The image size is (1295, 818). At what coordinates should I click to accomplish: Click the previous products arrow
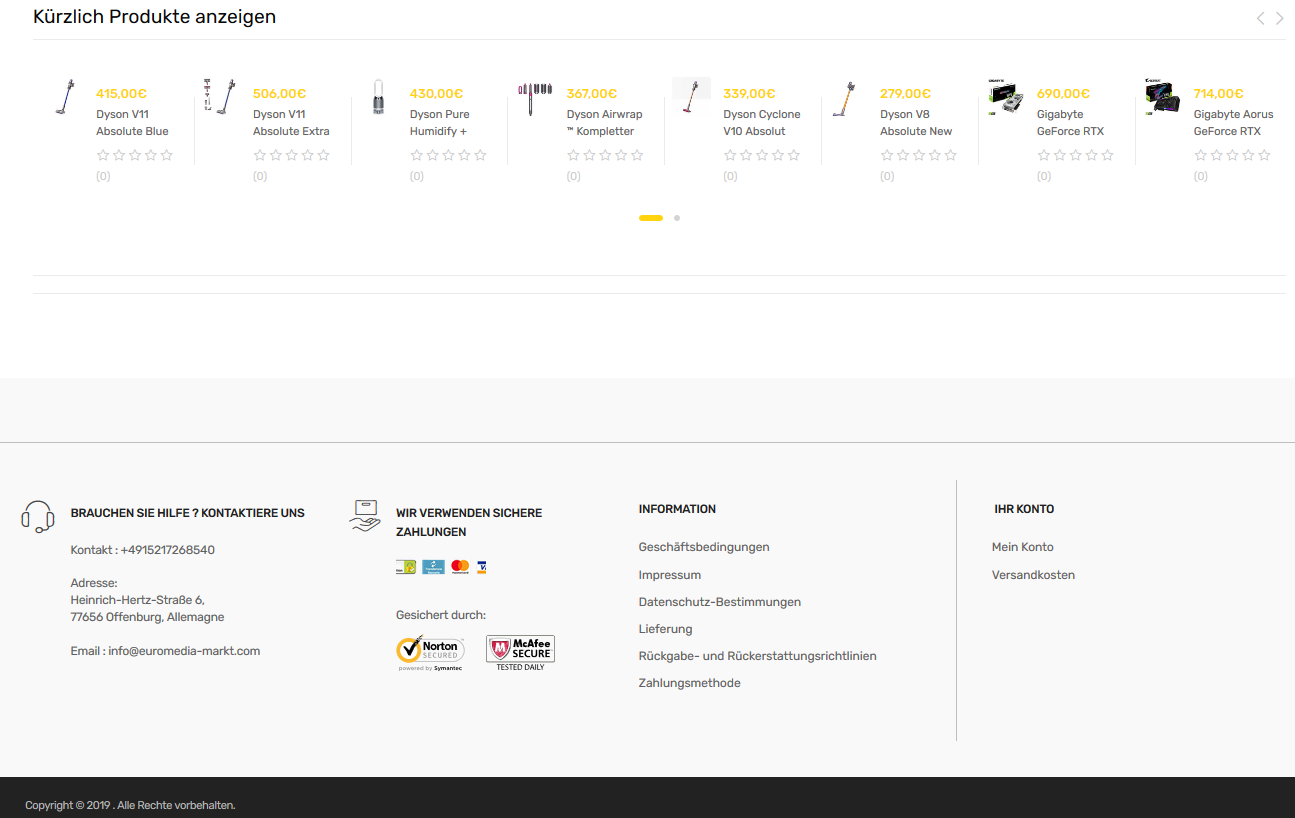1260,18
